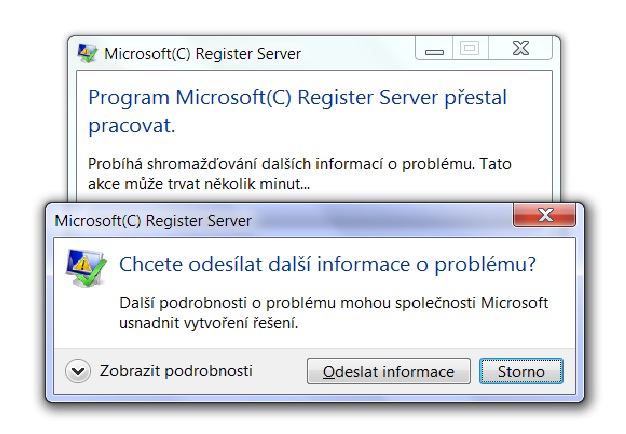Image resolution: width=626 pixels, height=434 pixels.
Task: Cancel with the "Storno" button
Action: (x=521, y=372)
